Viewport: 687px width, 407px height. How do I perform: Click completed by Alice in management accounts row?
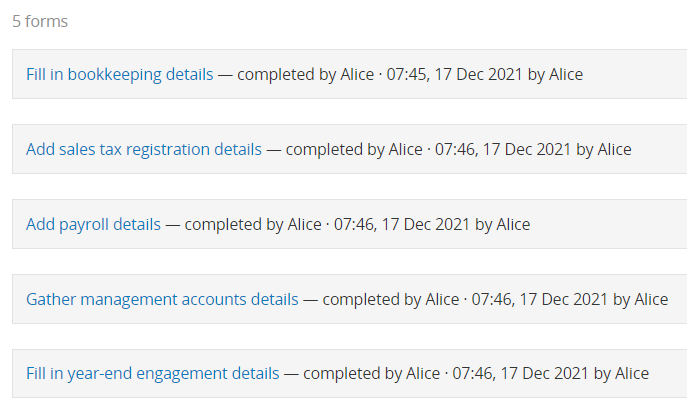(391, 299)
